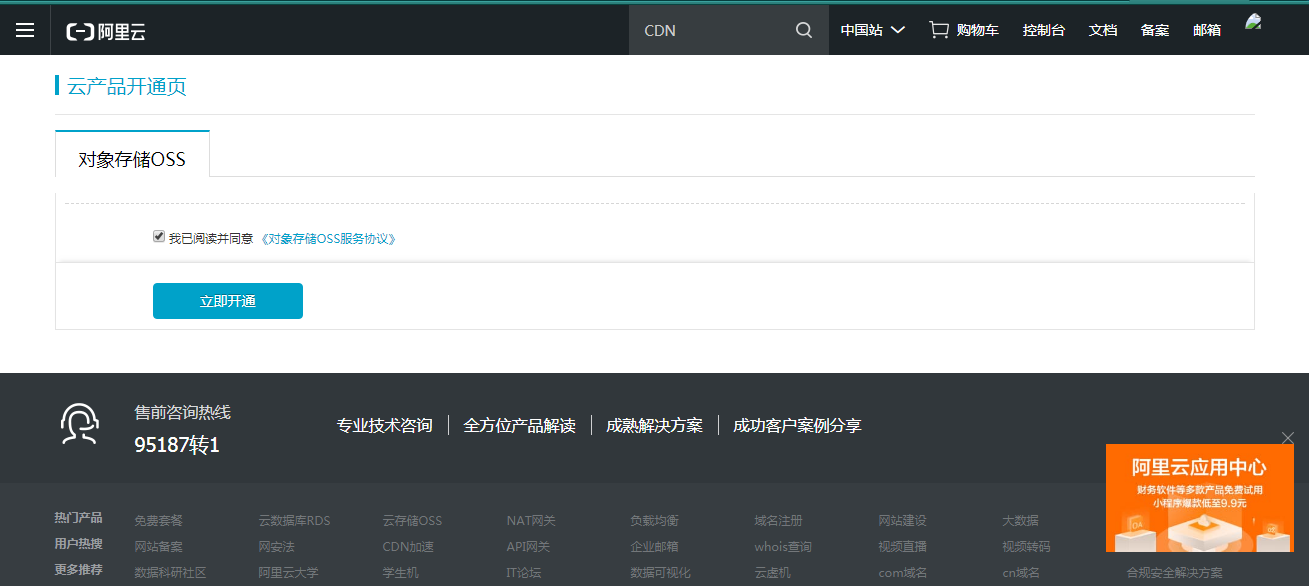1309x586 pixels.
Task: Click the 网安法 footer link
Action: point(277,547)
